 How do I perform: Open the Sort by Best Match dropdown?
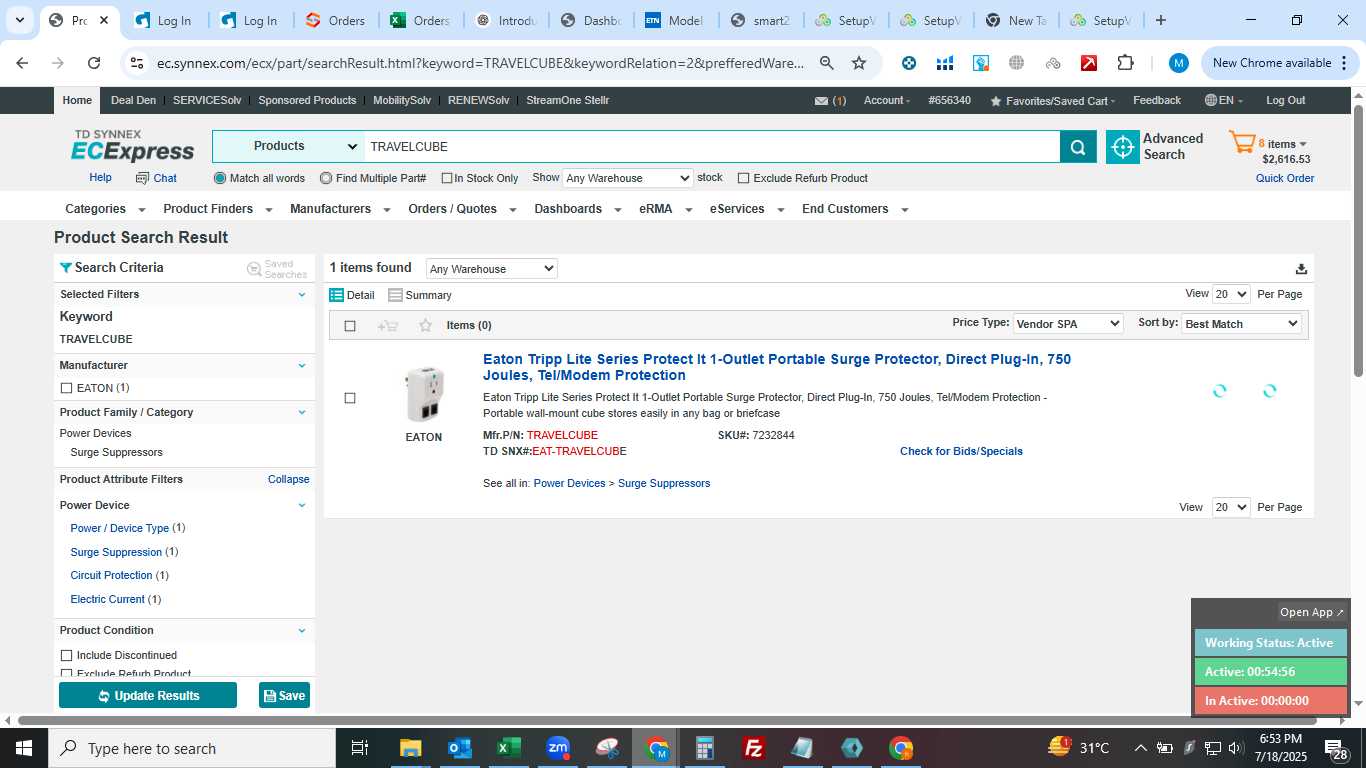pos(1241,324)
